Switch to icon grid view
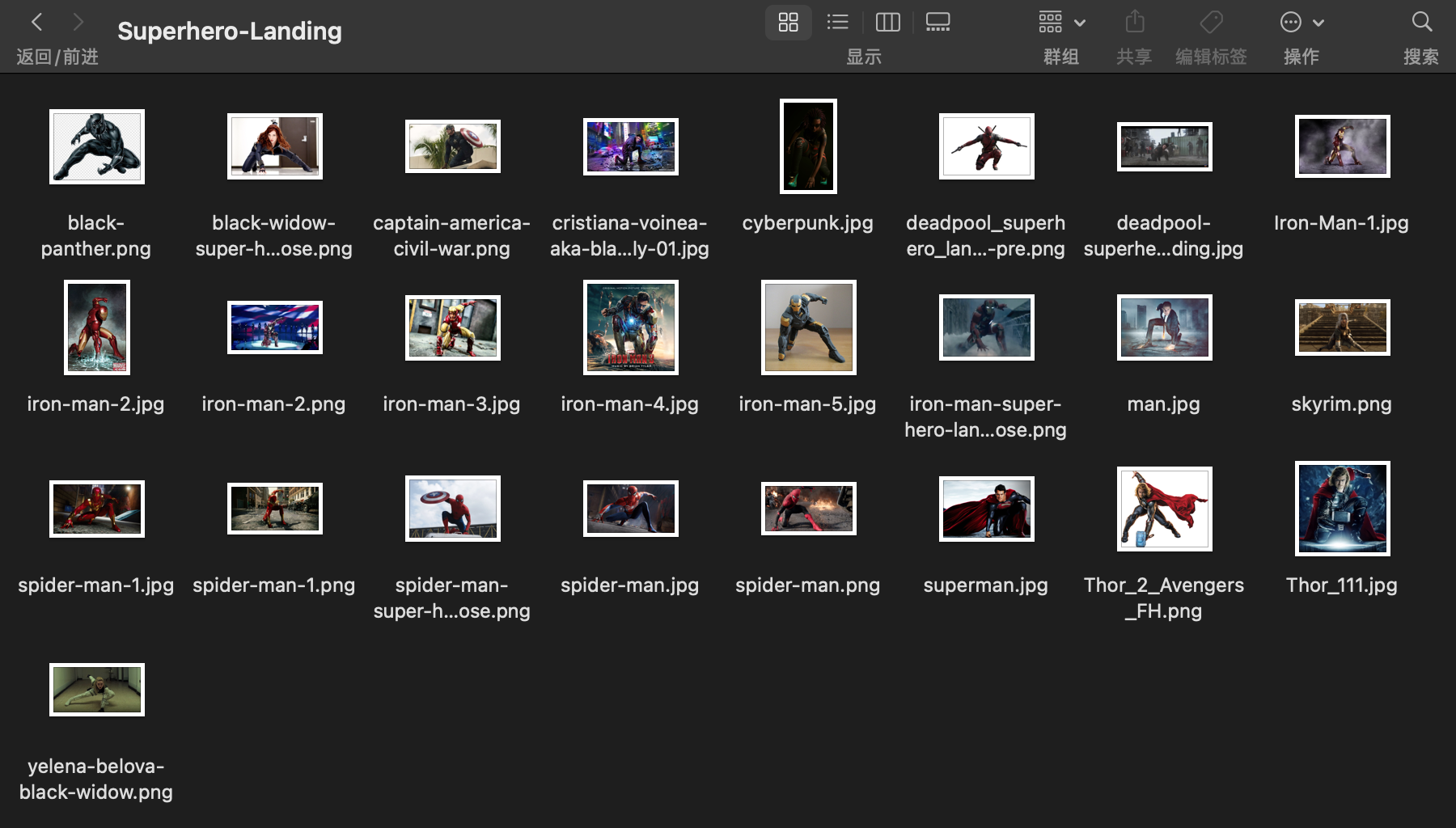 788,22
